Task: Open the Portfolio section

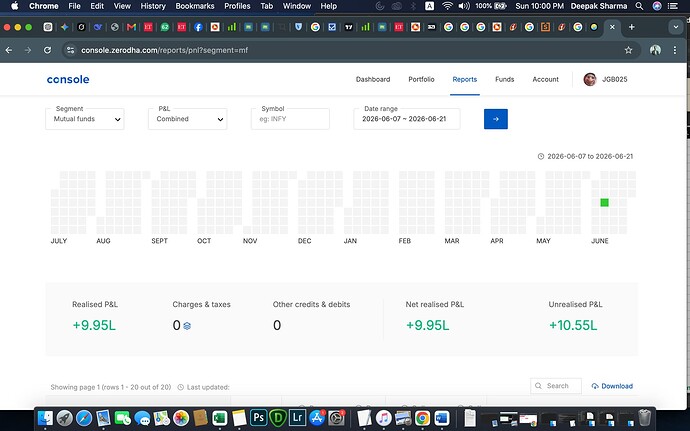Action: coord(421,79)
